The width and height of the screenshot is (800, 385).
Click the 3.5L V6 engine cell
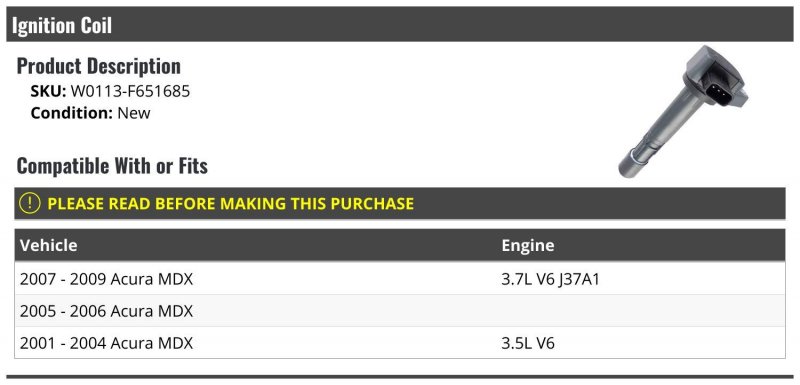(528, 343)
